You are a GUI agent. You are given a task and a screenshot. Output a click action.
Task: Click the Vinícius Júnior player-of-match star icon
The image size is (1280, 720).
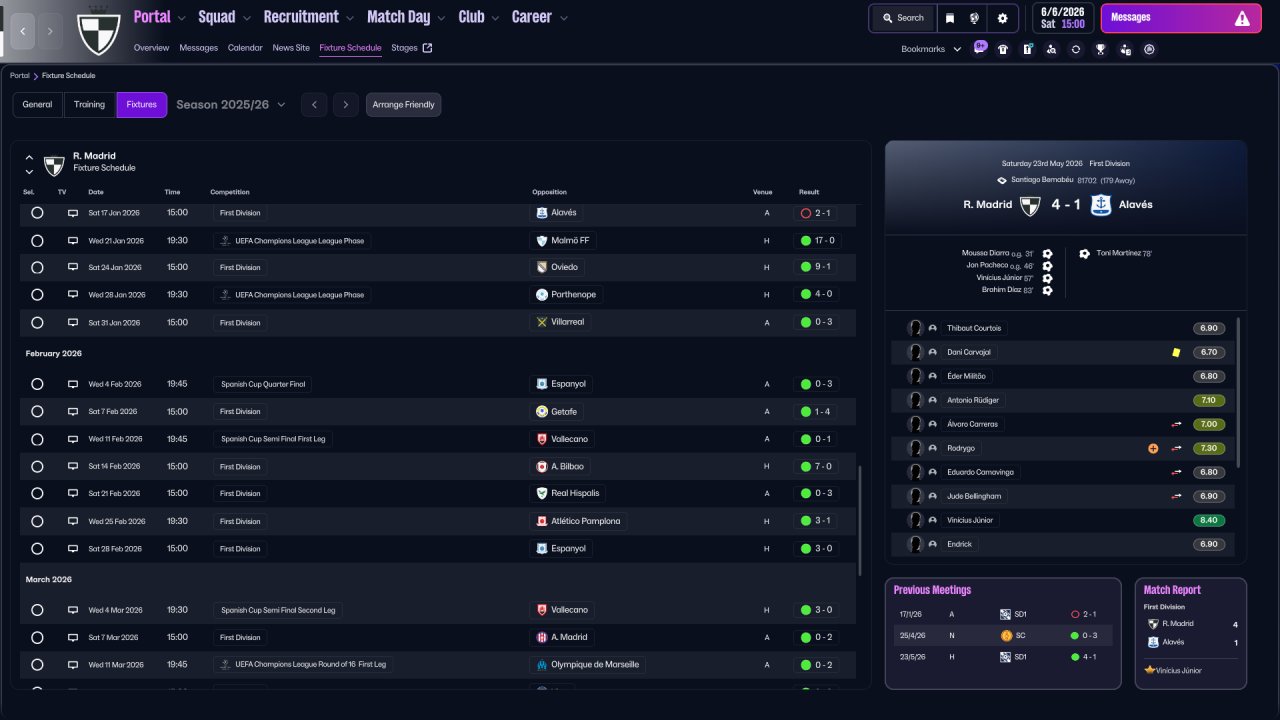pos(1150,670)
